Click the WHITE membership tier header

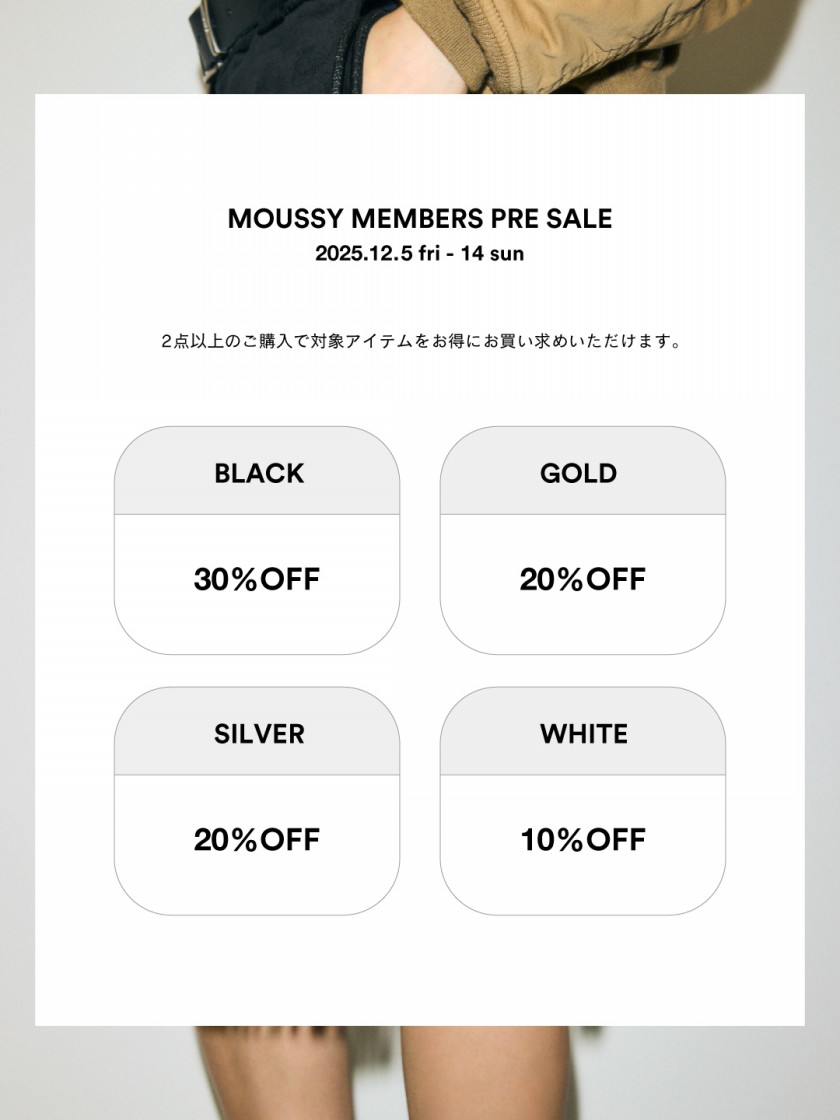pyautogui.click(x=583, y=733)
